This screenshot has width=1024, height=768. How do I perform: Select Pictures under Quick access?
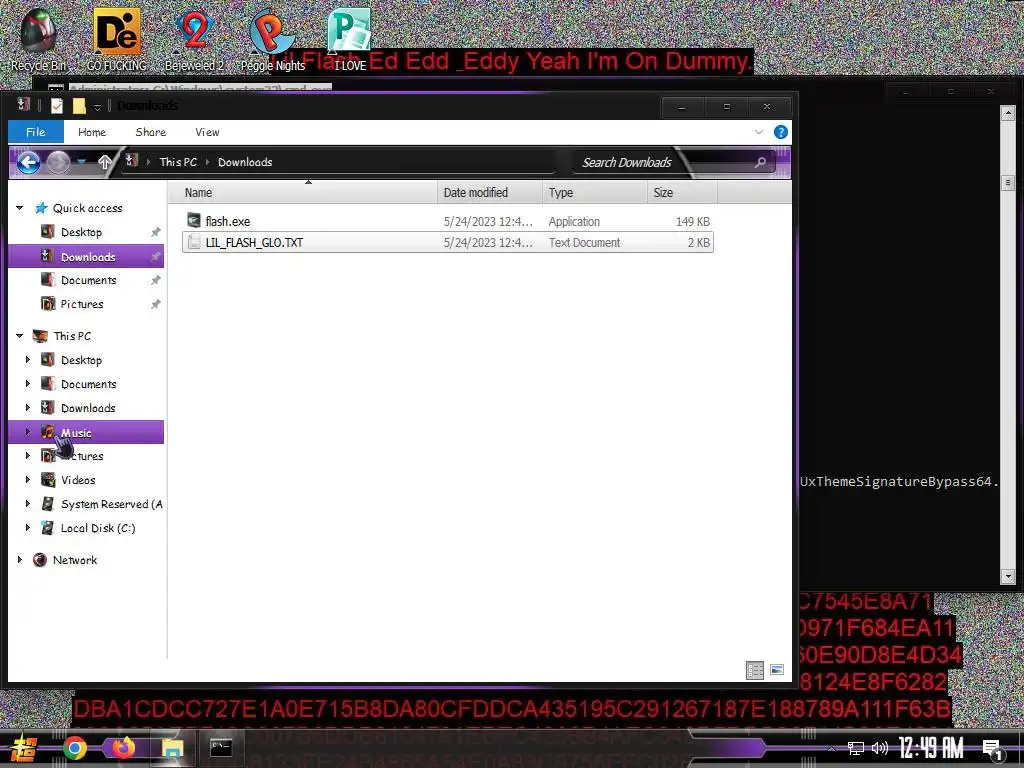coord(82,304)
